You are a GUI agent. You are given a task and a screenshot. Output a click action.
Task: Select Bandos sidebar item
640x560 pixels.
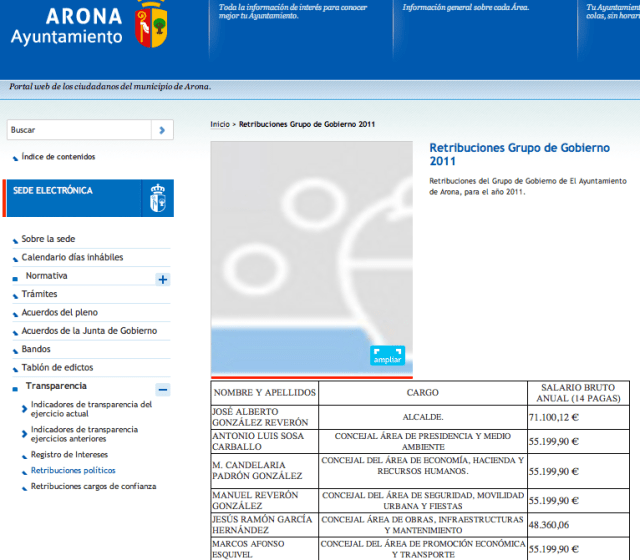(36, 349)
